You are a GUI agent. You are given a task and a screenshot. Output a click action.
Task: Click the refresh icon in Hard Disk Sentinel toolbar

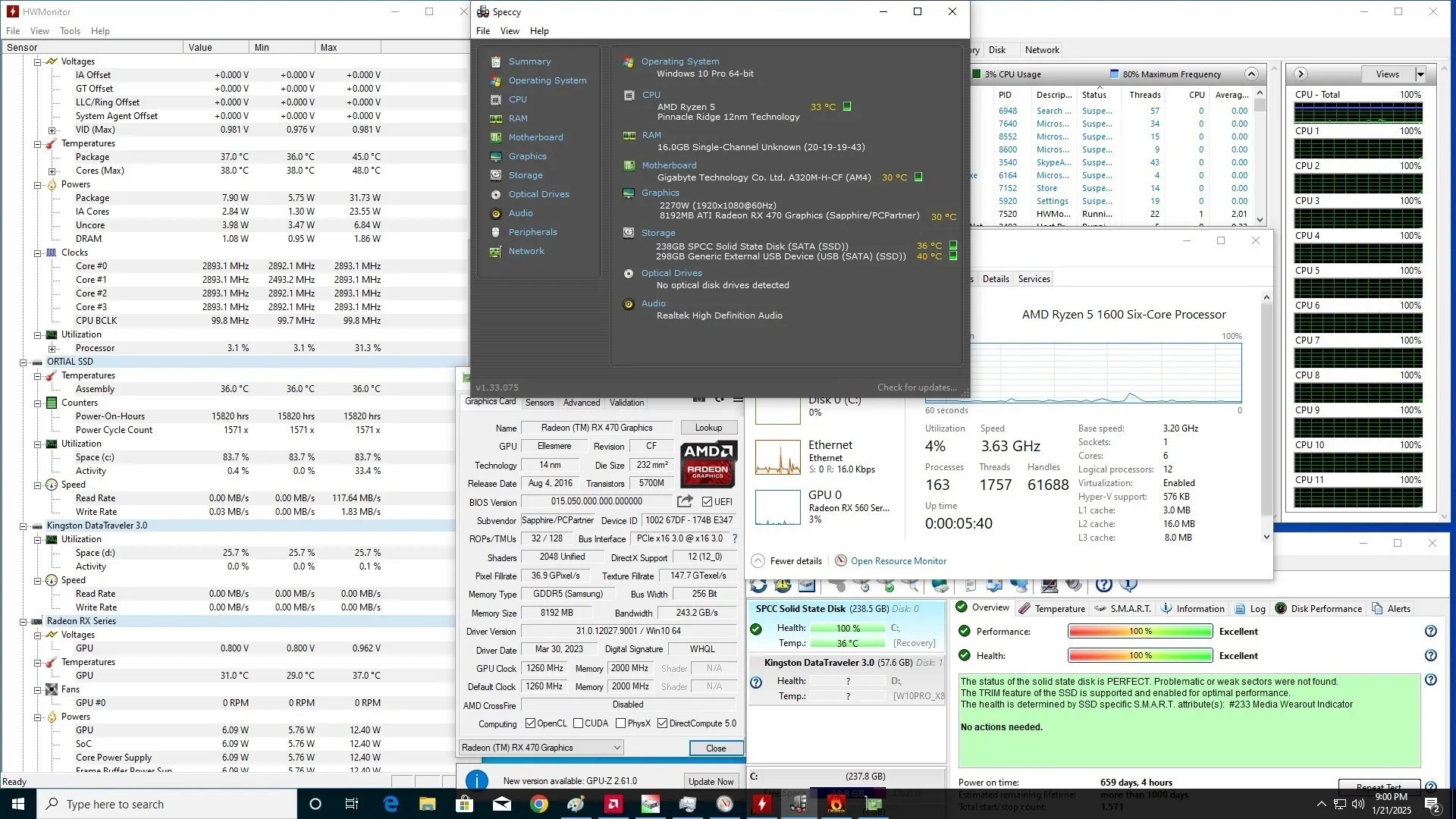tap(758, 585)
